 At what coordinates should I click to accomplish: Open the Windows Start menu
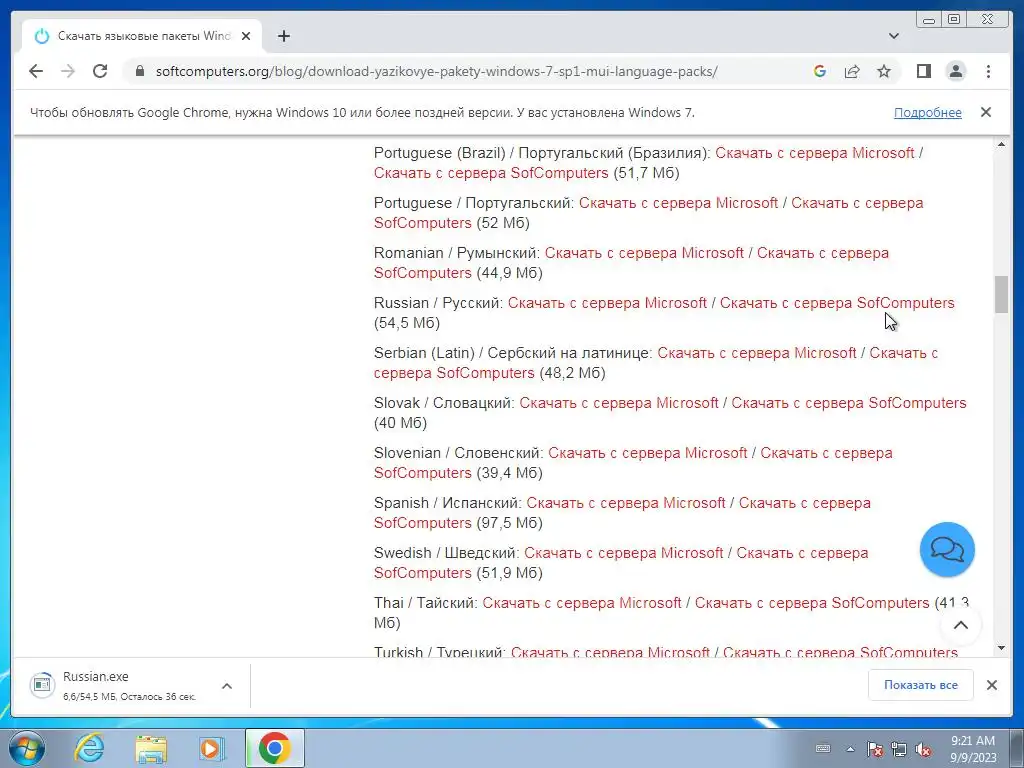click(x=26, y=748)
